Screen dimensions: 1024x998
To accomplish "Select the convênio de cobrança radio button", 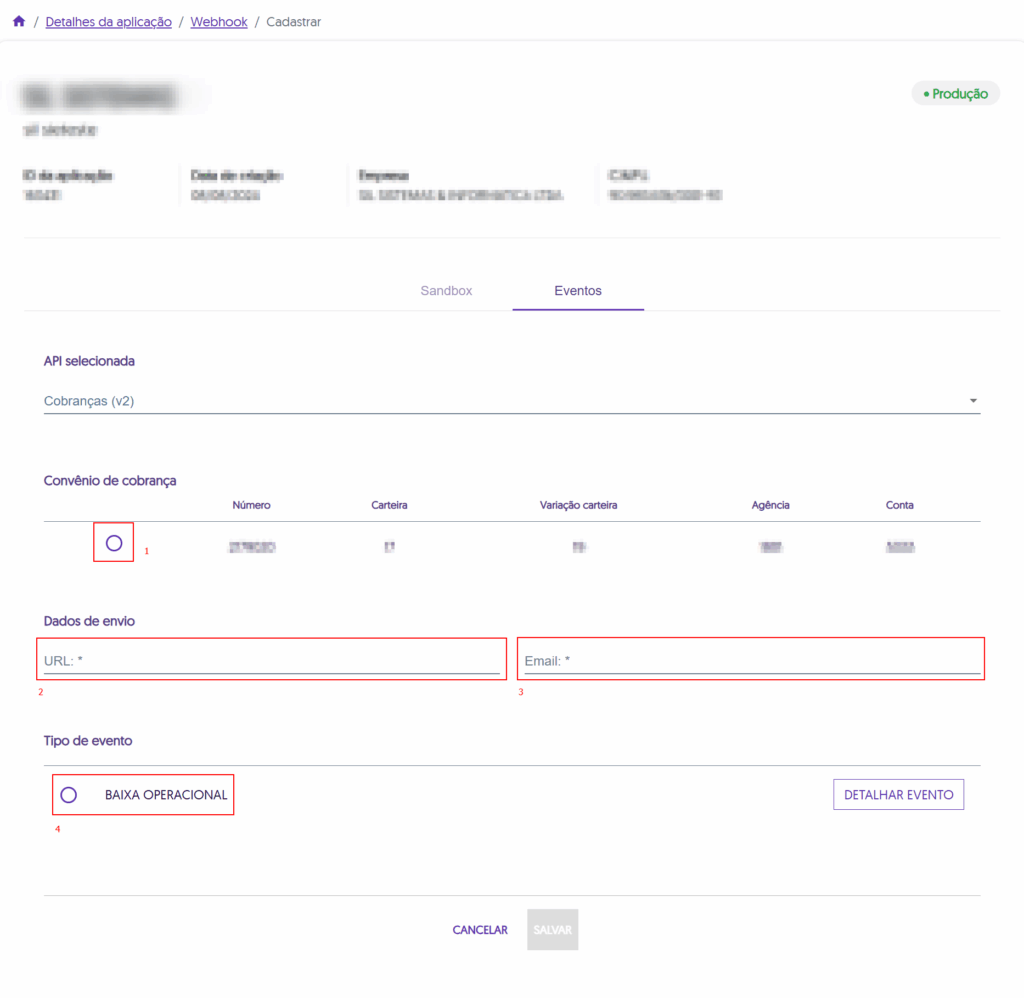I will pos(114,543).
